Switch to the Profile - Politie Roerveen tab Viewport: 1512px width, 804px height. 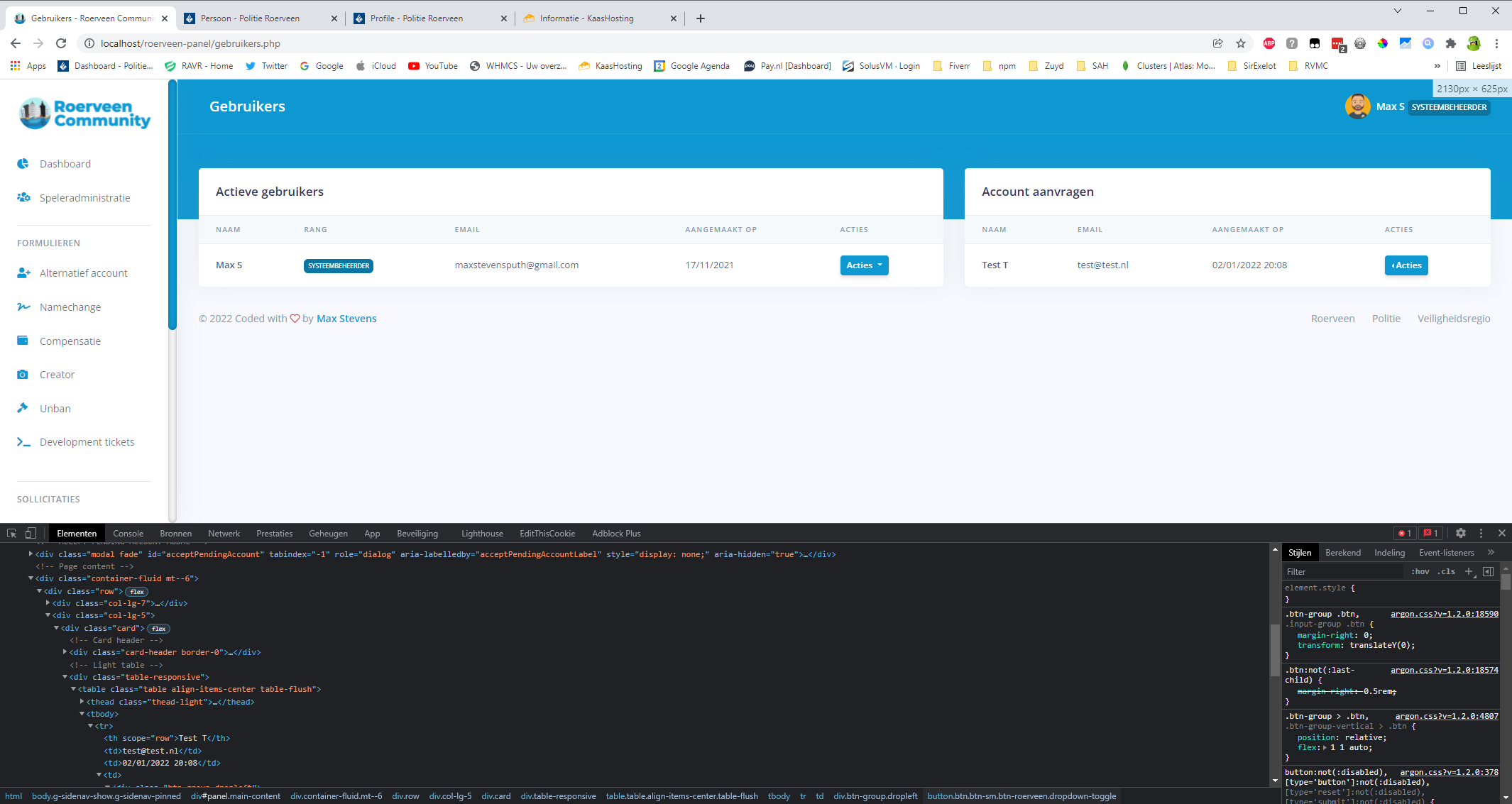pos(417,18)
